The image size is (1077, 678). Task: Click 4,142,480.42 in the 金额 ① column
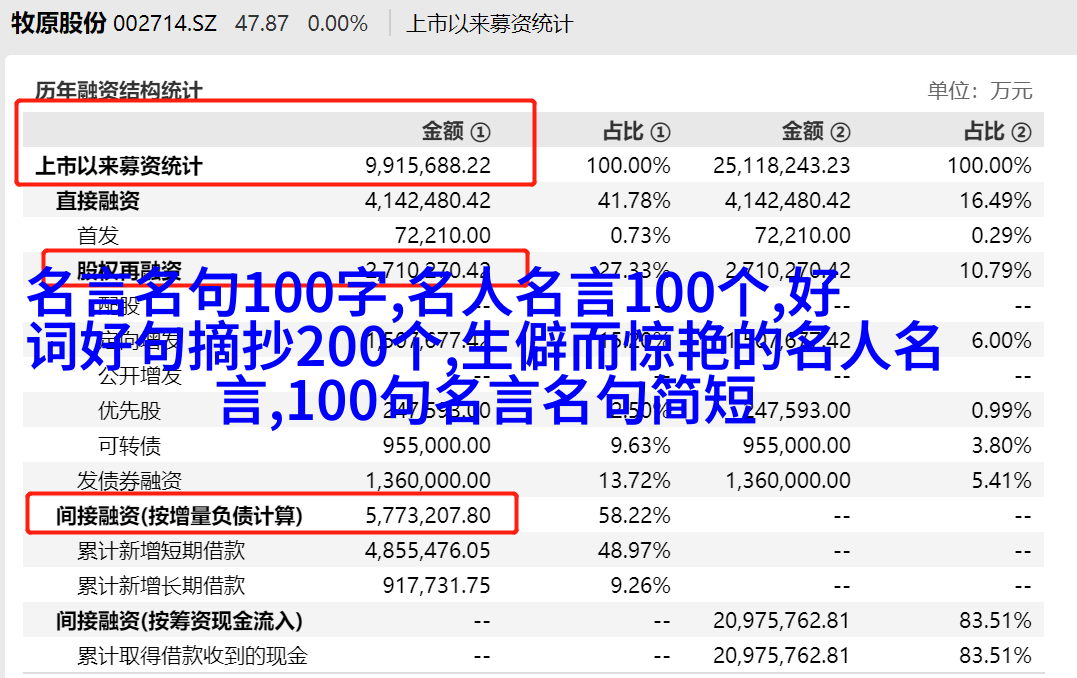point(428,201)
